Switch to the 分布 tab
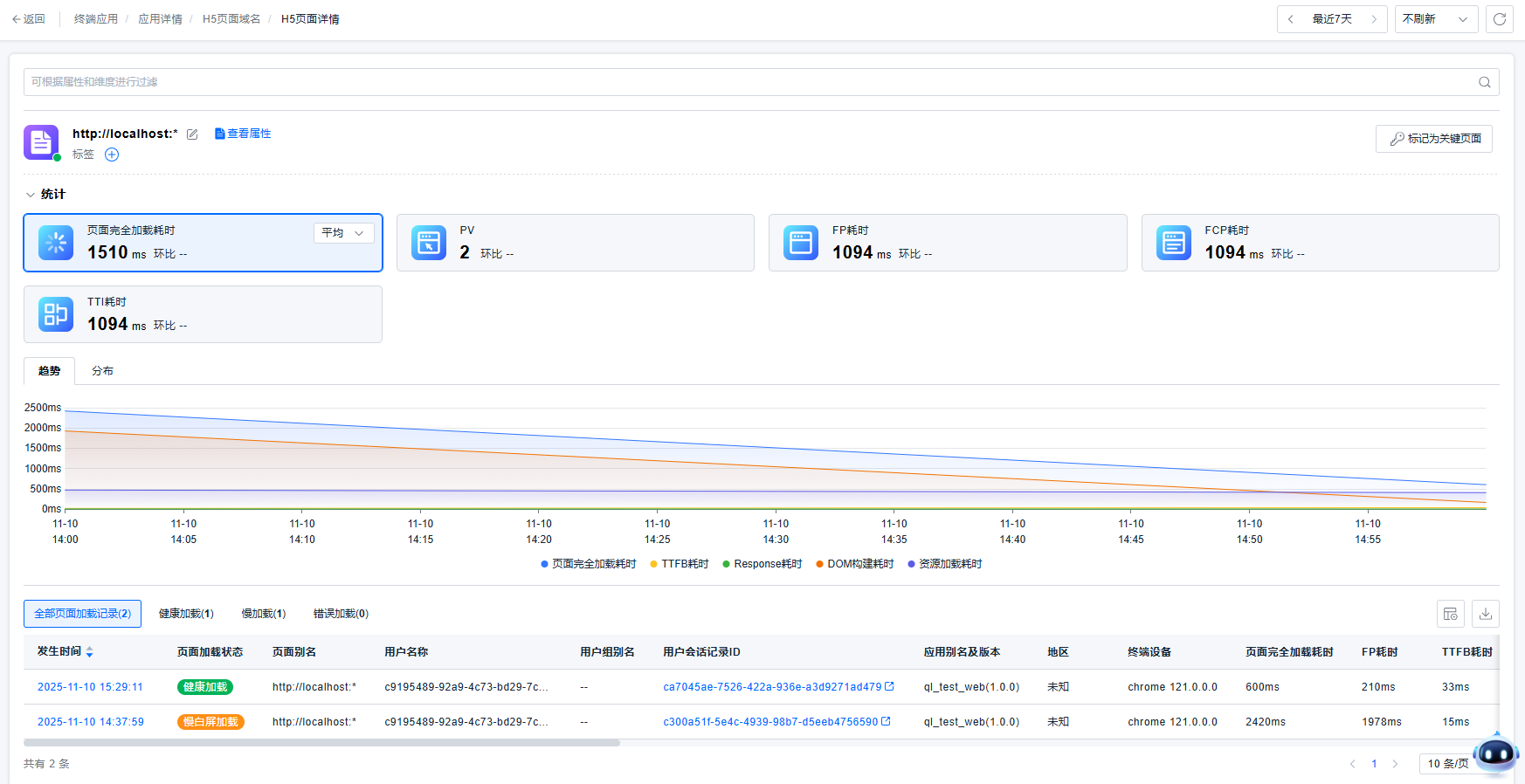 [102, 371]
